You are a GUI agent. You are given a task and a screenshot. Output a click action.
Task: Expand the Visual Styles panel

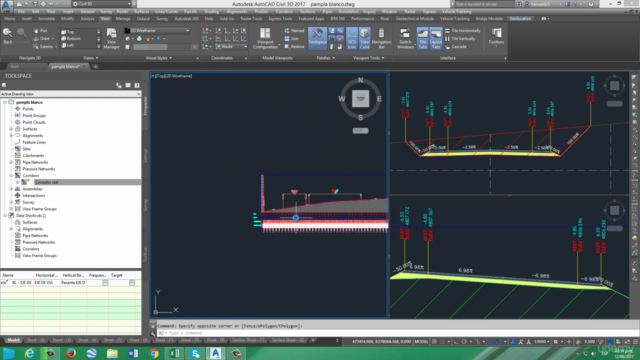159,58
